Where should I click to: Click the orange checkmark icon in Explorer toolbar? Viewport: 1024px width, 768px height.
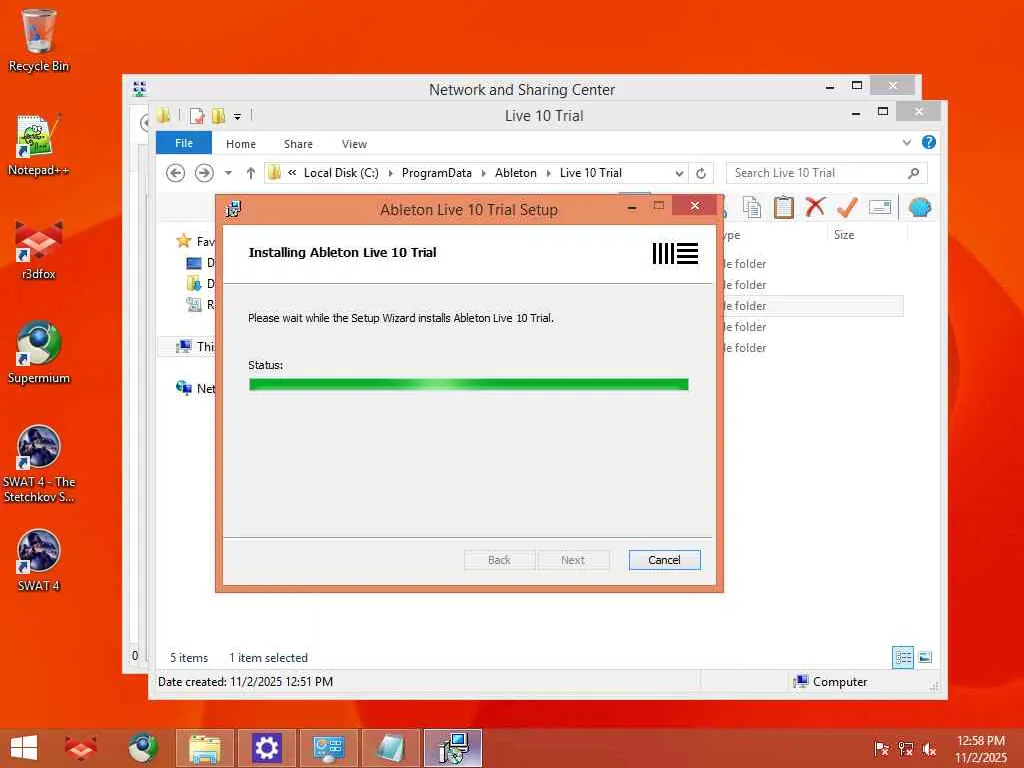pyautogui.click(x=847, y=208)
